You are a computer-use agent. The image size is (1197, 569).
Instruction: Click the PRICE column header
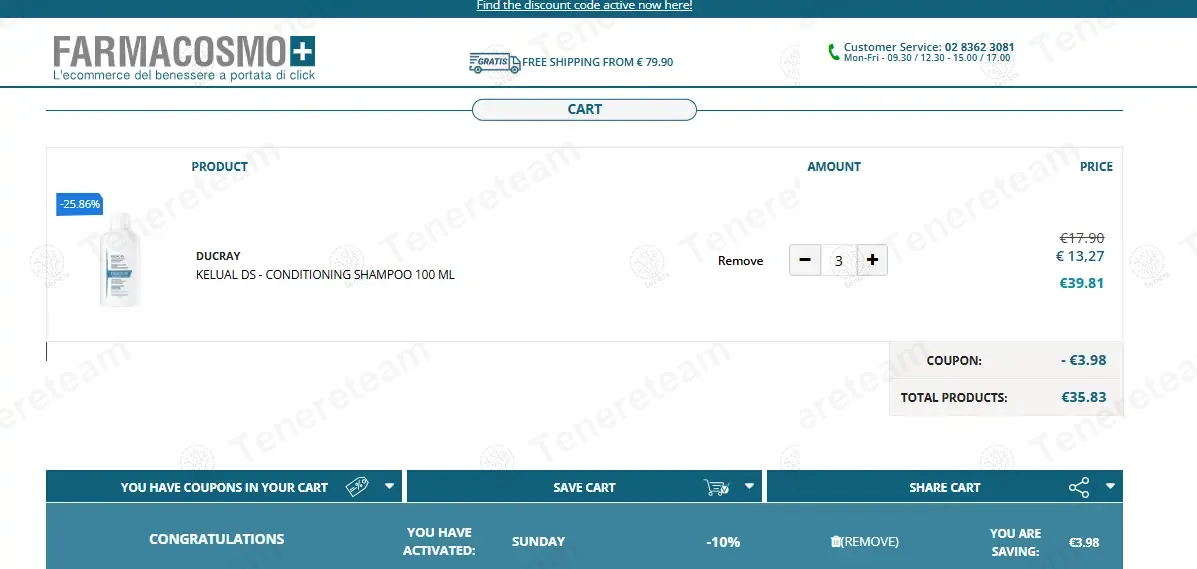point(1096,166)
